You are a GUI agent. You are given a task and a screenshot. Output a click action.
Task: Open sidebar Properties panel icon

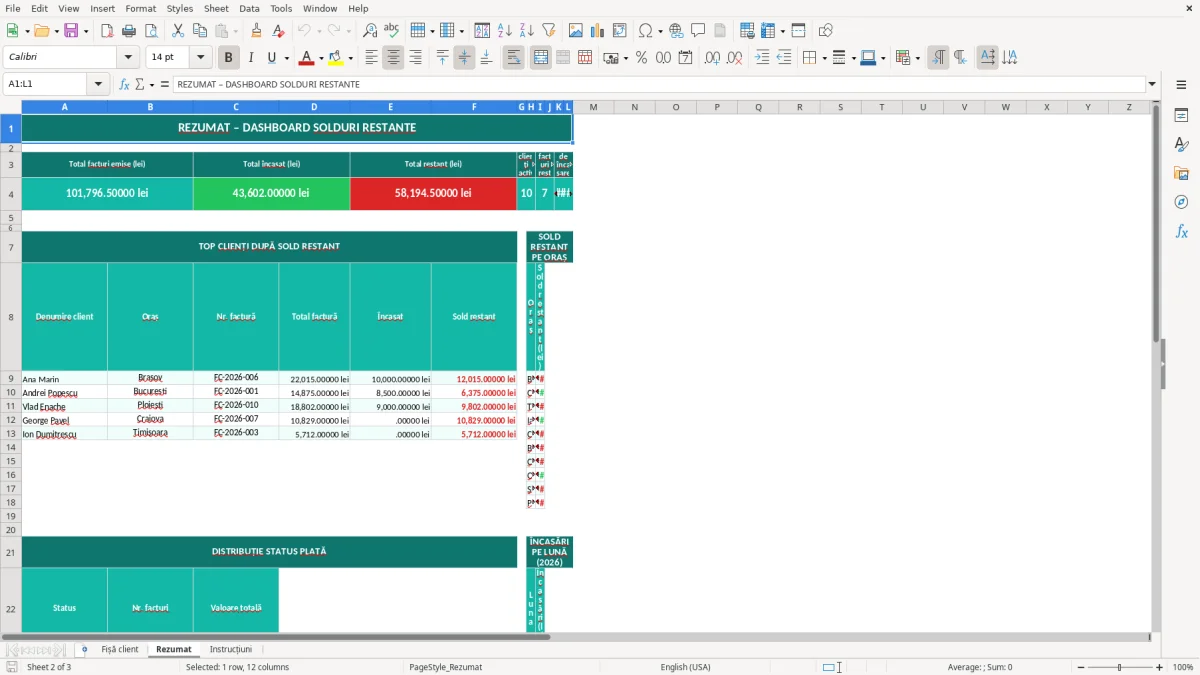coord(1181,116)
